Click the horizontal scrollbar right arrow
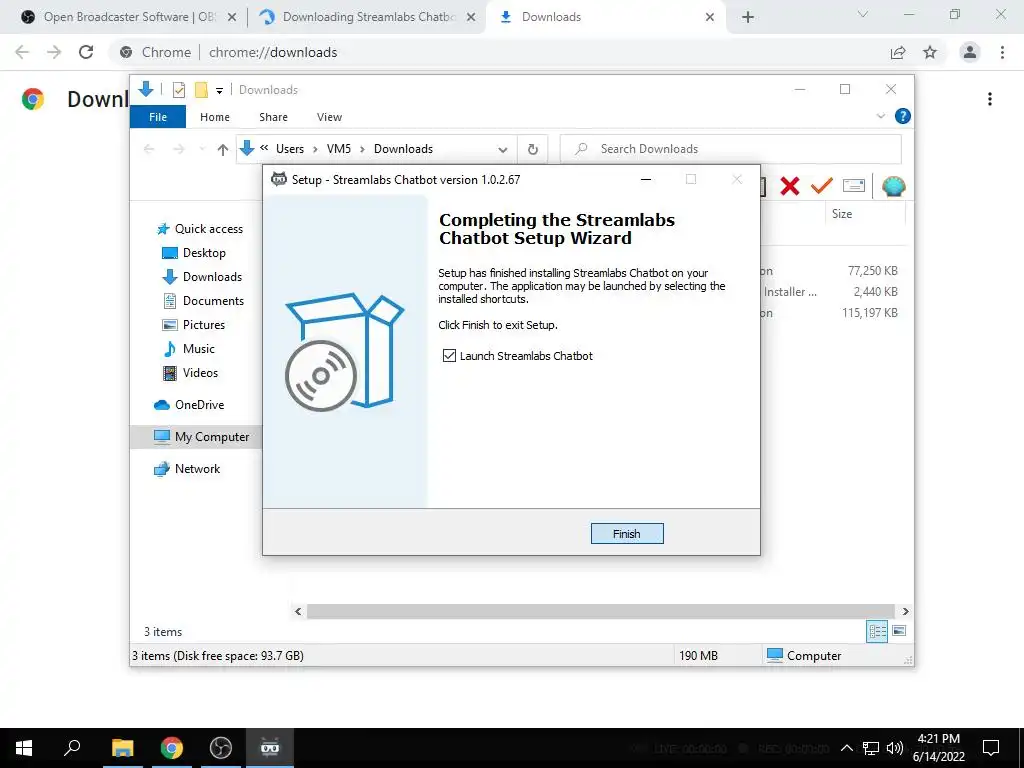The width and height of the screenshot is (1024, 768). click(x=905, y=611)
